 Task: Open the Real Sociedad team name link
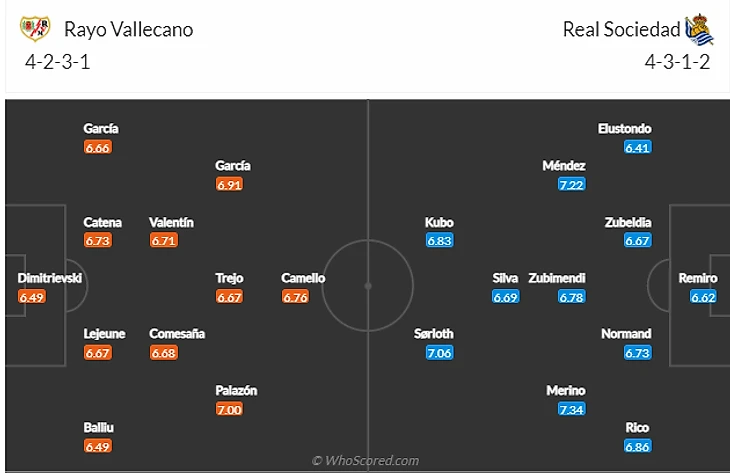click(622, 29)
